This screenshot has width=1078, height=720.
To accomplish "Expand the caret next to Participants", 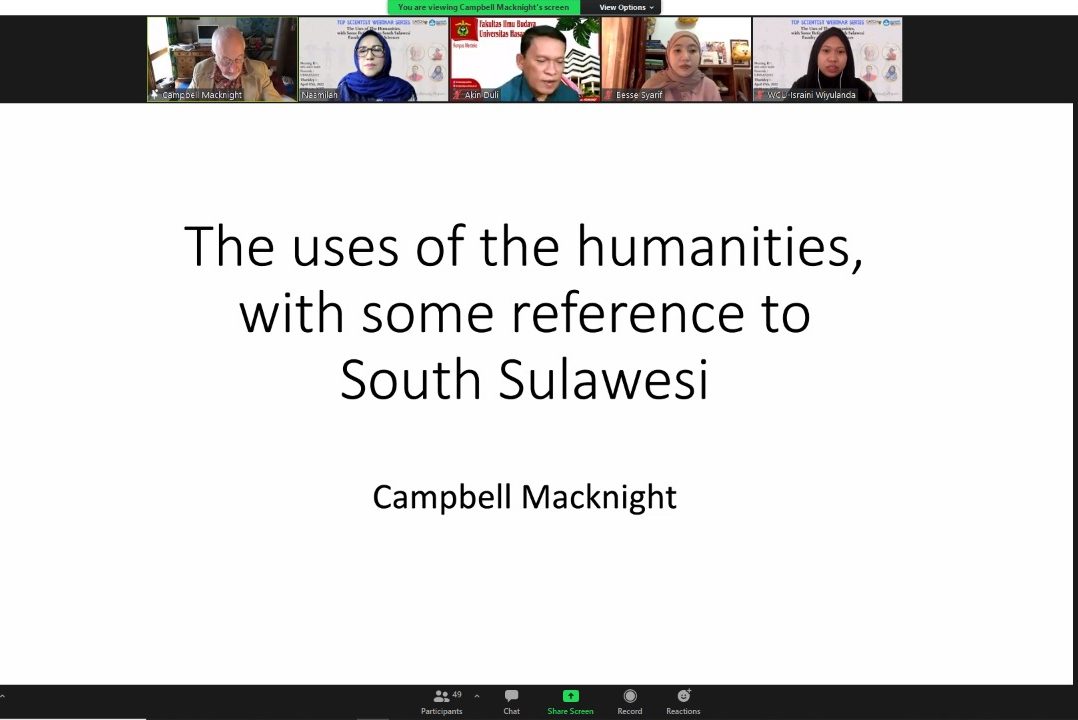I will 476,696.
